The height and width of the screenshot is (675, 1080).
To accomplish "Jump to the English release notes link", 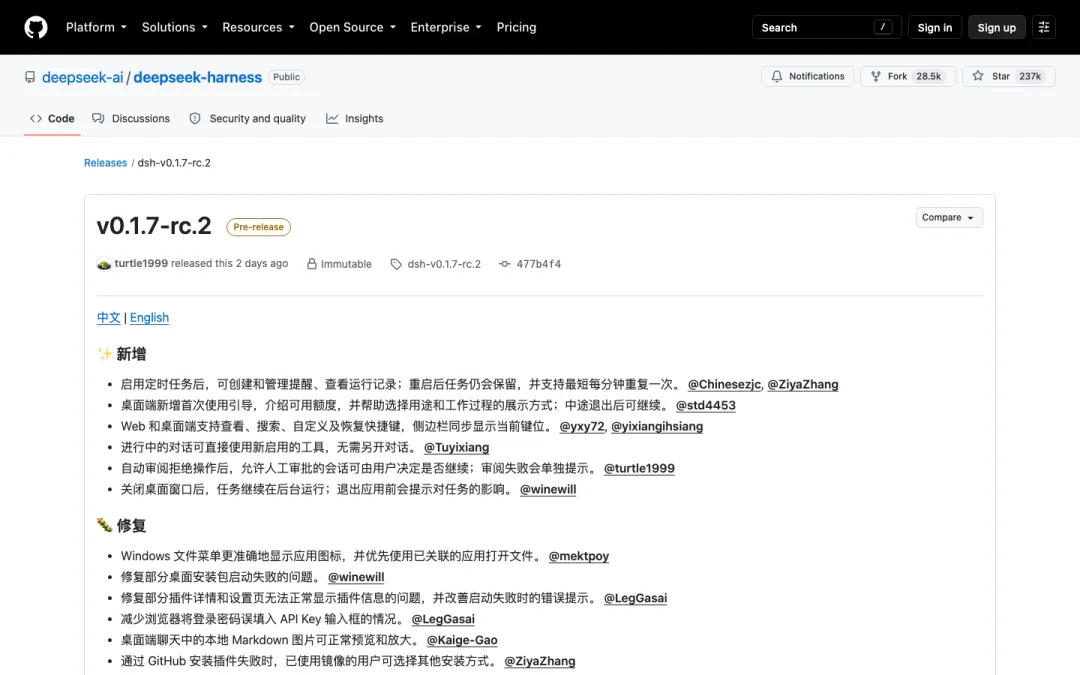I will (x=149, y=318).
